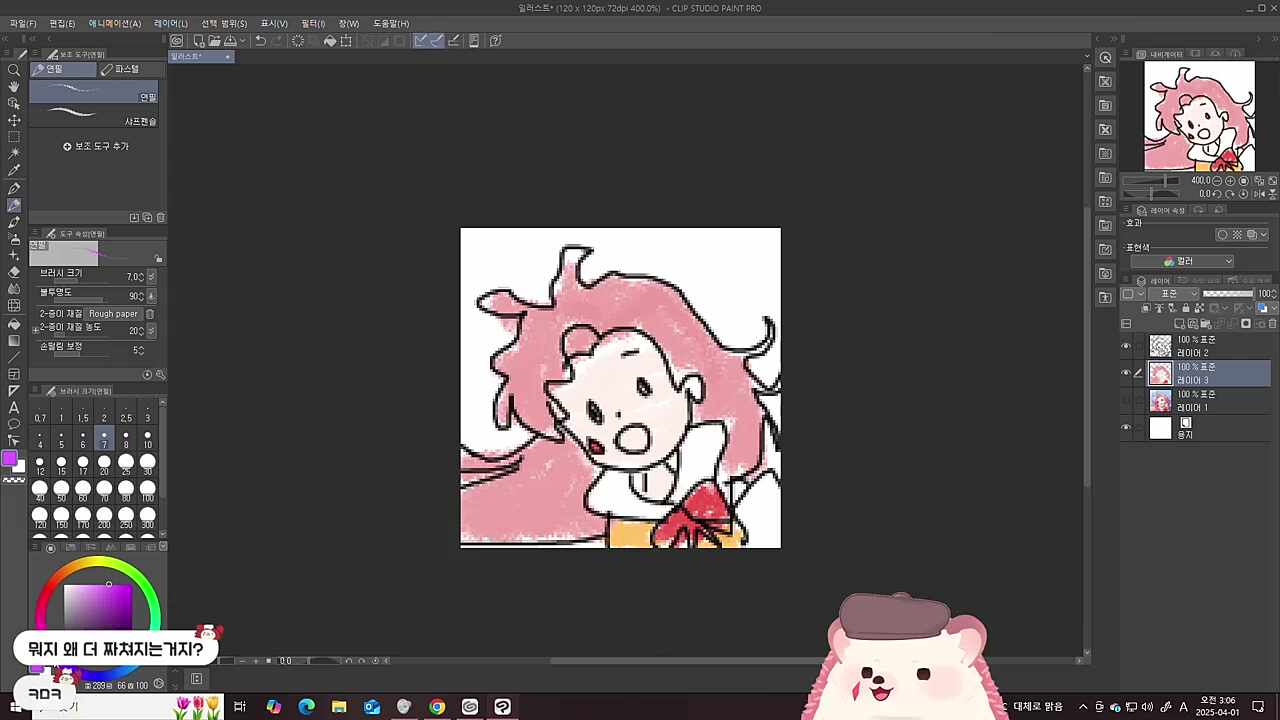Click the Save icon in command bar
This screenshot has height=720, width=1280.
tap(230, 41)
